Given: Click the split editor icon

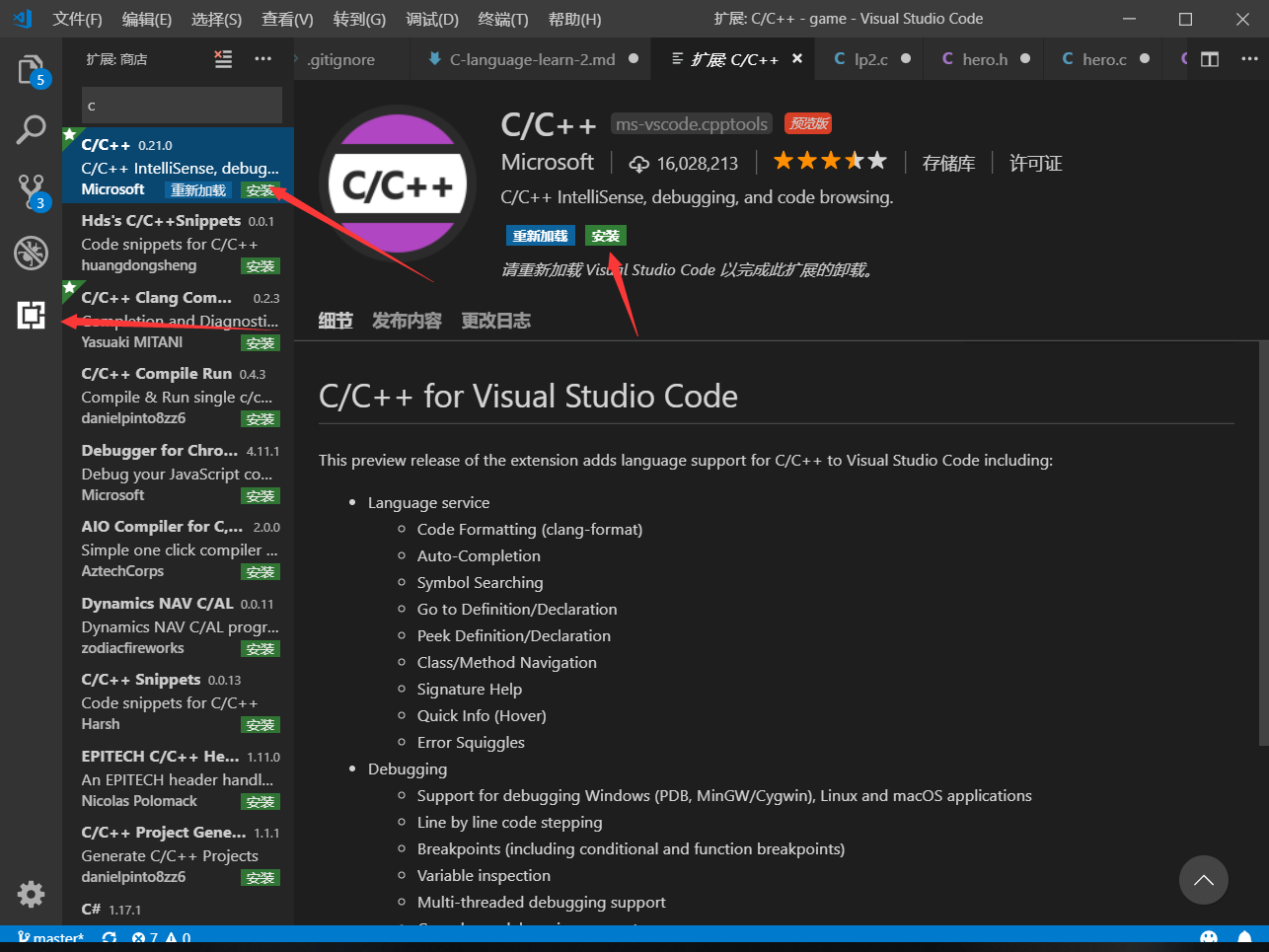Looking at the screenshot, I should click(1210, 59).
